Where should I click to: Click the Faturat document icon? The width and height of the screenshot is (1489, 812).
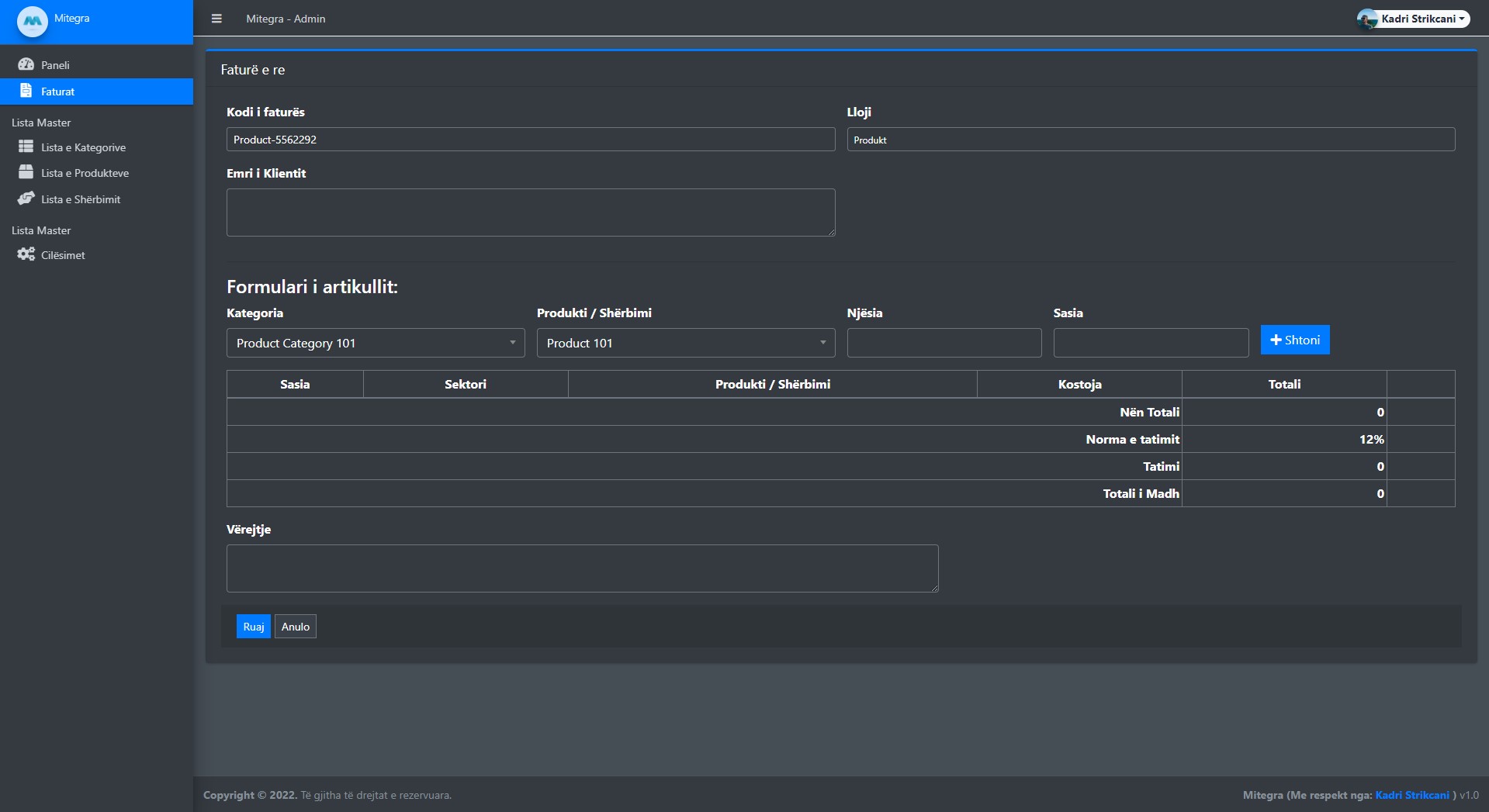[x=26, y=91]
